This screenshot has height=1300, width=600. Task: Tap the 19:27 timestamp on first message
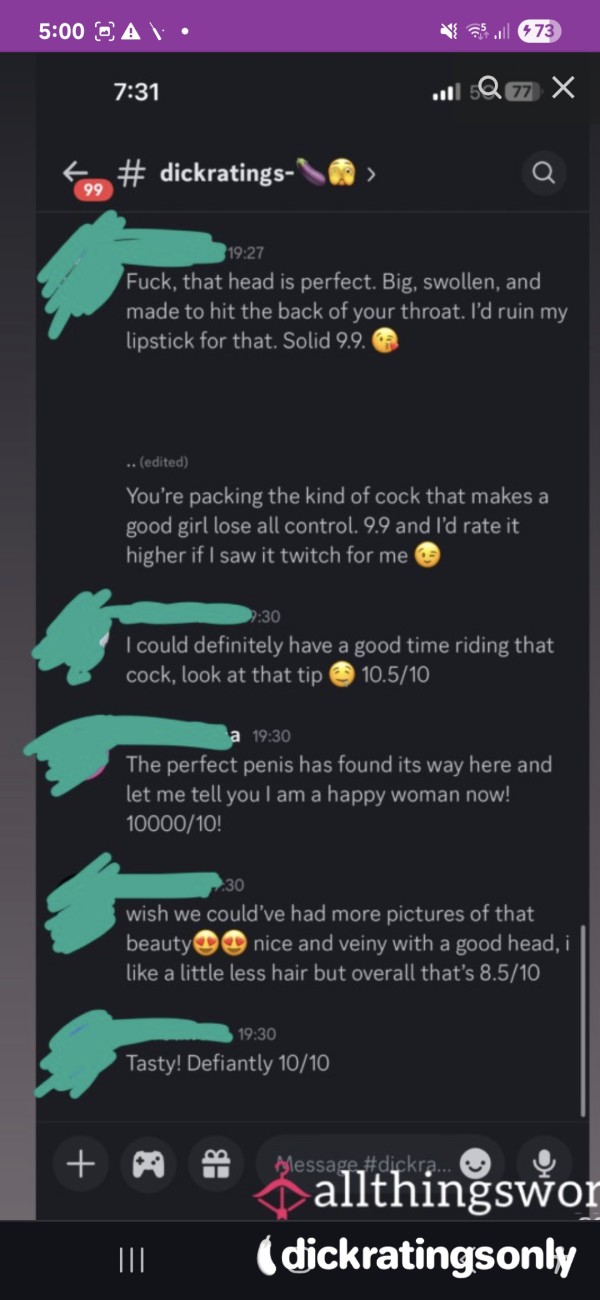[246, 254]
